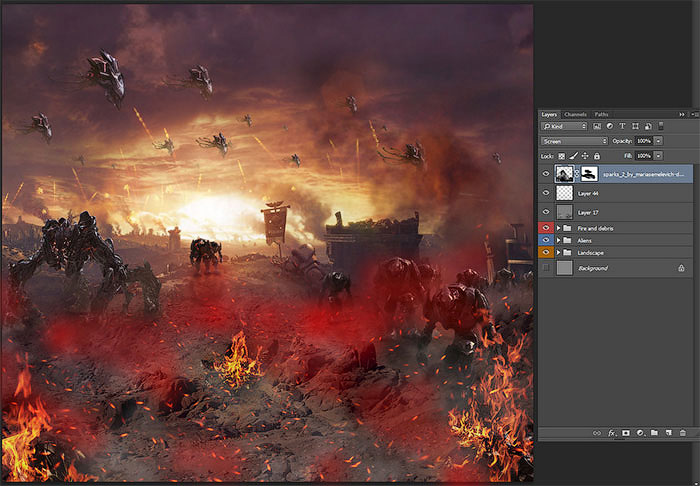This screenshot has width=700, height=486.
Task: Select the Background layer name
Action: click(x=593, y=268)
